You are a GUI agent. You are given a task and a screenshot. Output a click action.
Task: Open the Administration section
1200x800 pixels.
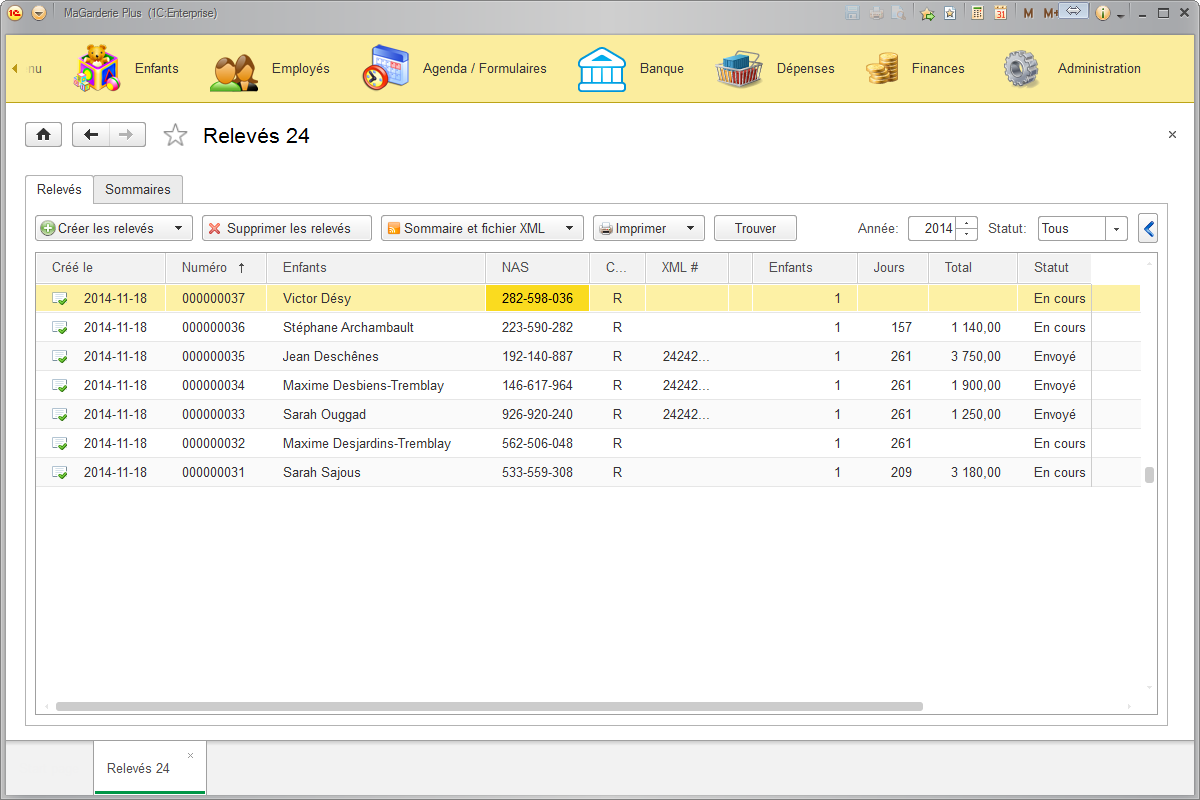coord(1099,68)
